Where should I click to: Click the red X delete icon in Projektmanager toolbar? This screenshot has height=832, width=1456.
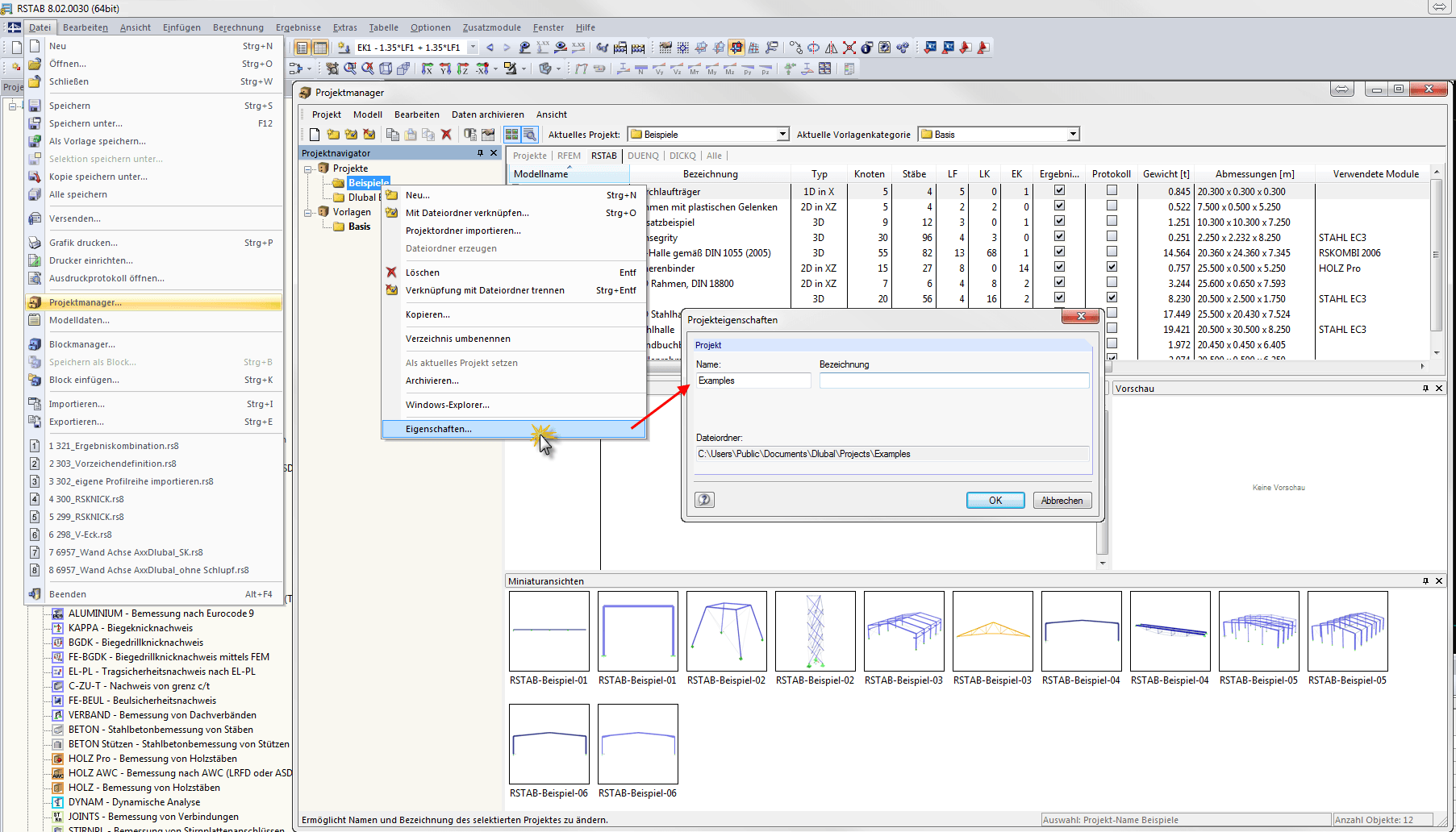[x=446, y=135]
